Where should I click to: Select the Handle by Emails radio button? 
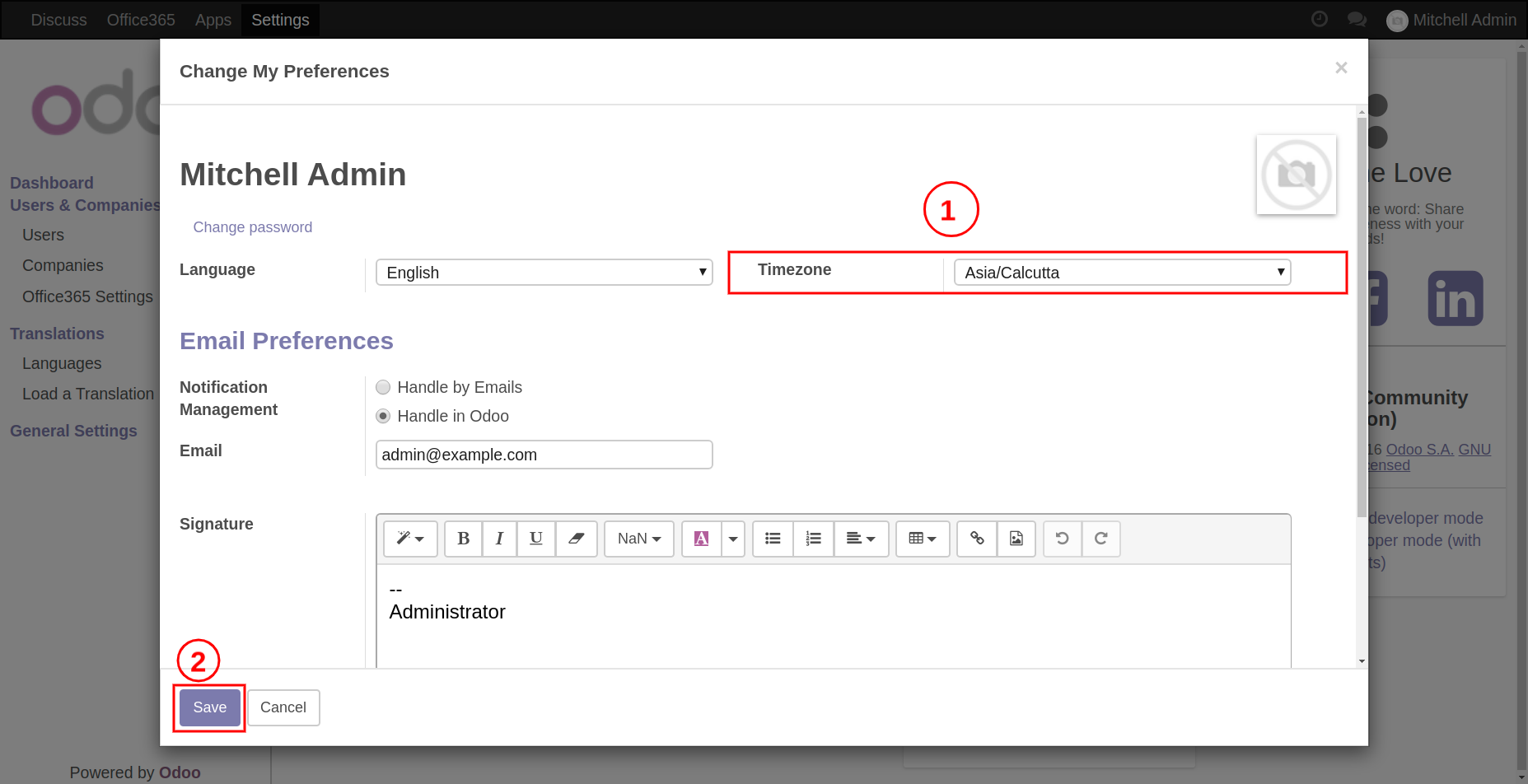[383, 387]
